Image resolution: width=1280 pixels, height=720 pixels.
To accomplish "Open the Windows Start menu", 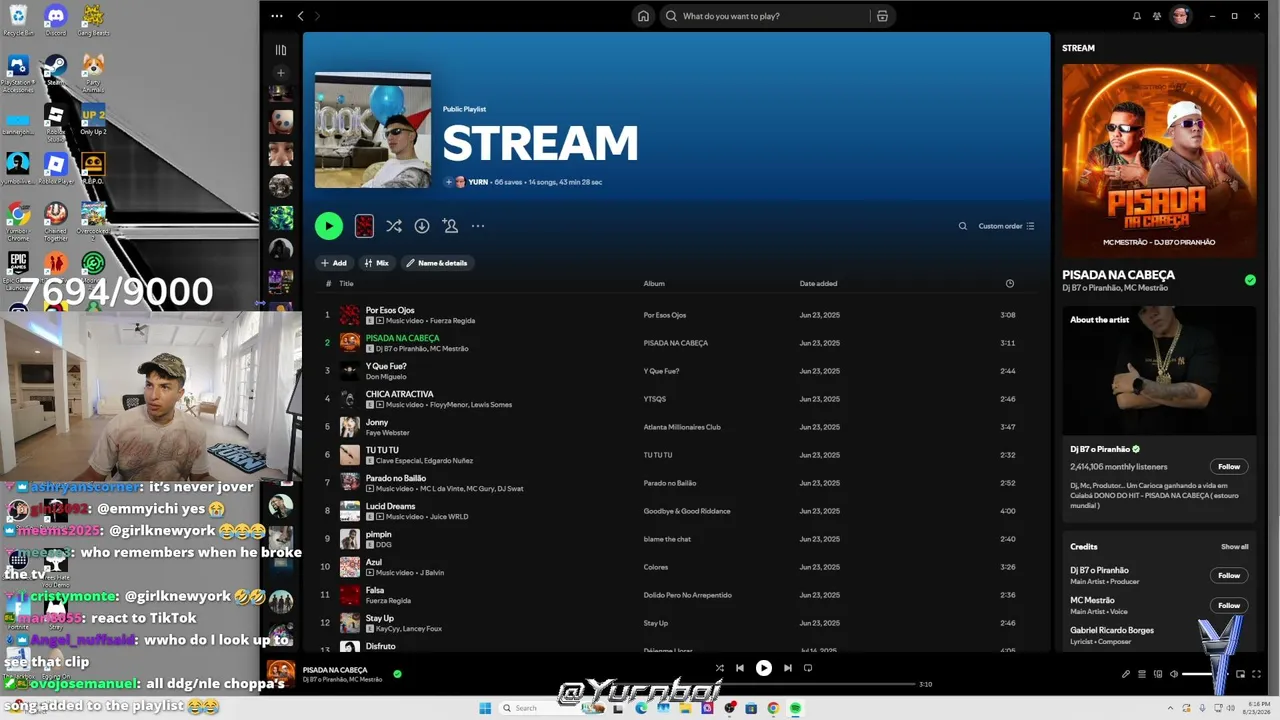I will (x=485, y=708).
